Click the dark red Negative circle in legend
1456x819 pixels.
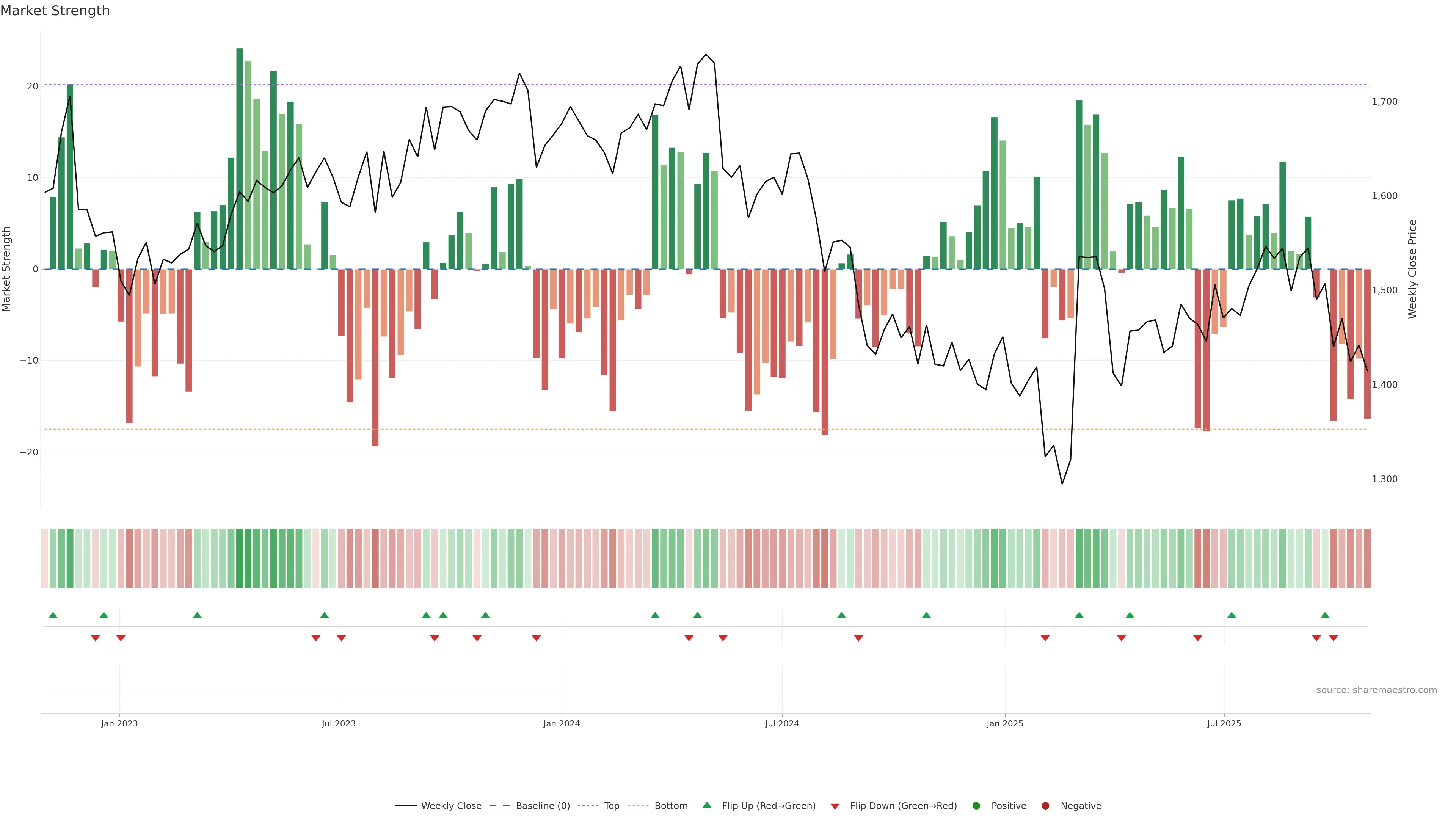tap(1045, 806)
